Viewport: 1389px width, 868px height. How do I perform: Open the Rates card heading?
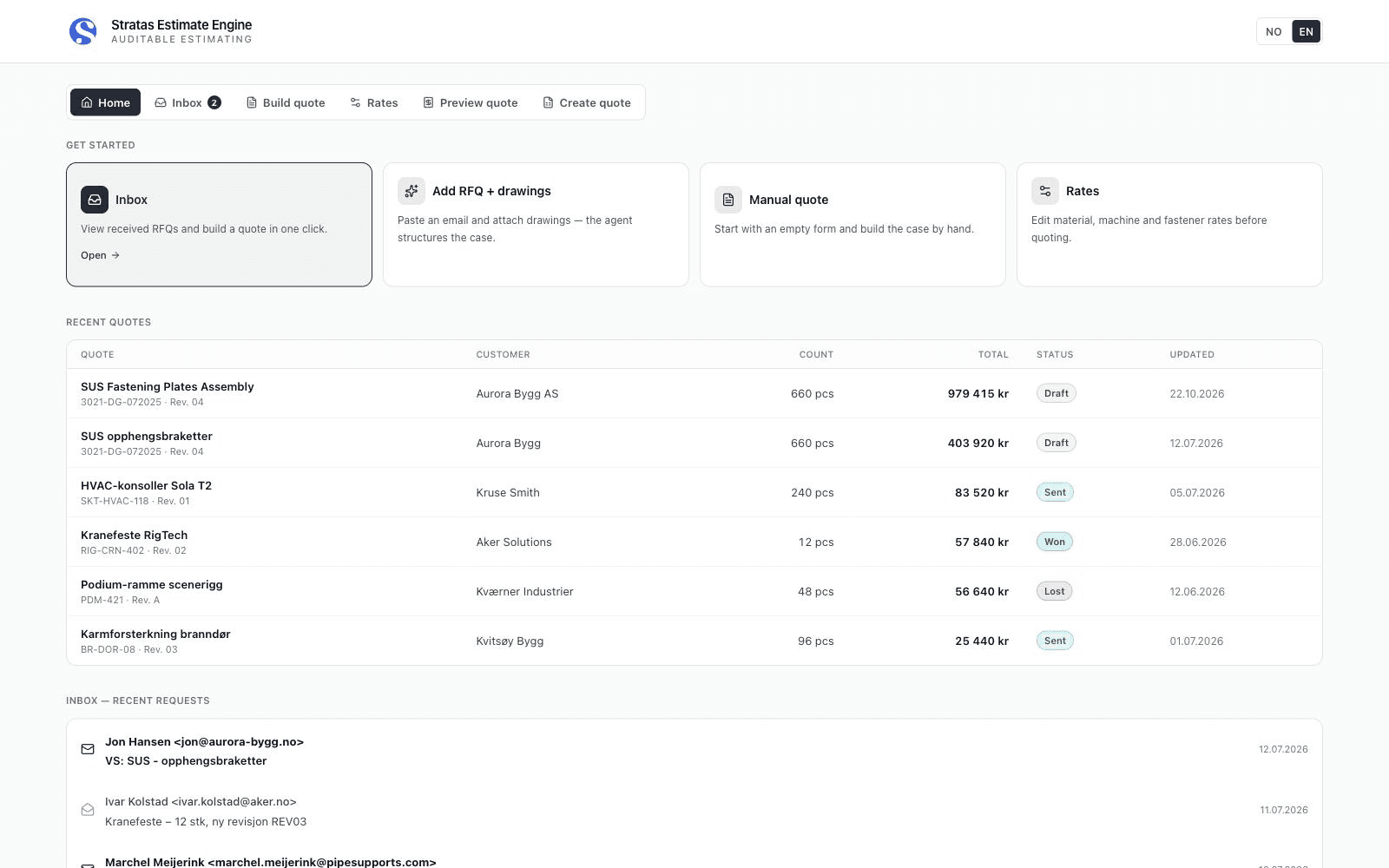[1082, 191]
